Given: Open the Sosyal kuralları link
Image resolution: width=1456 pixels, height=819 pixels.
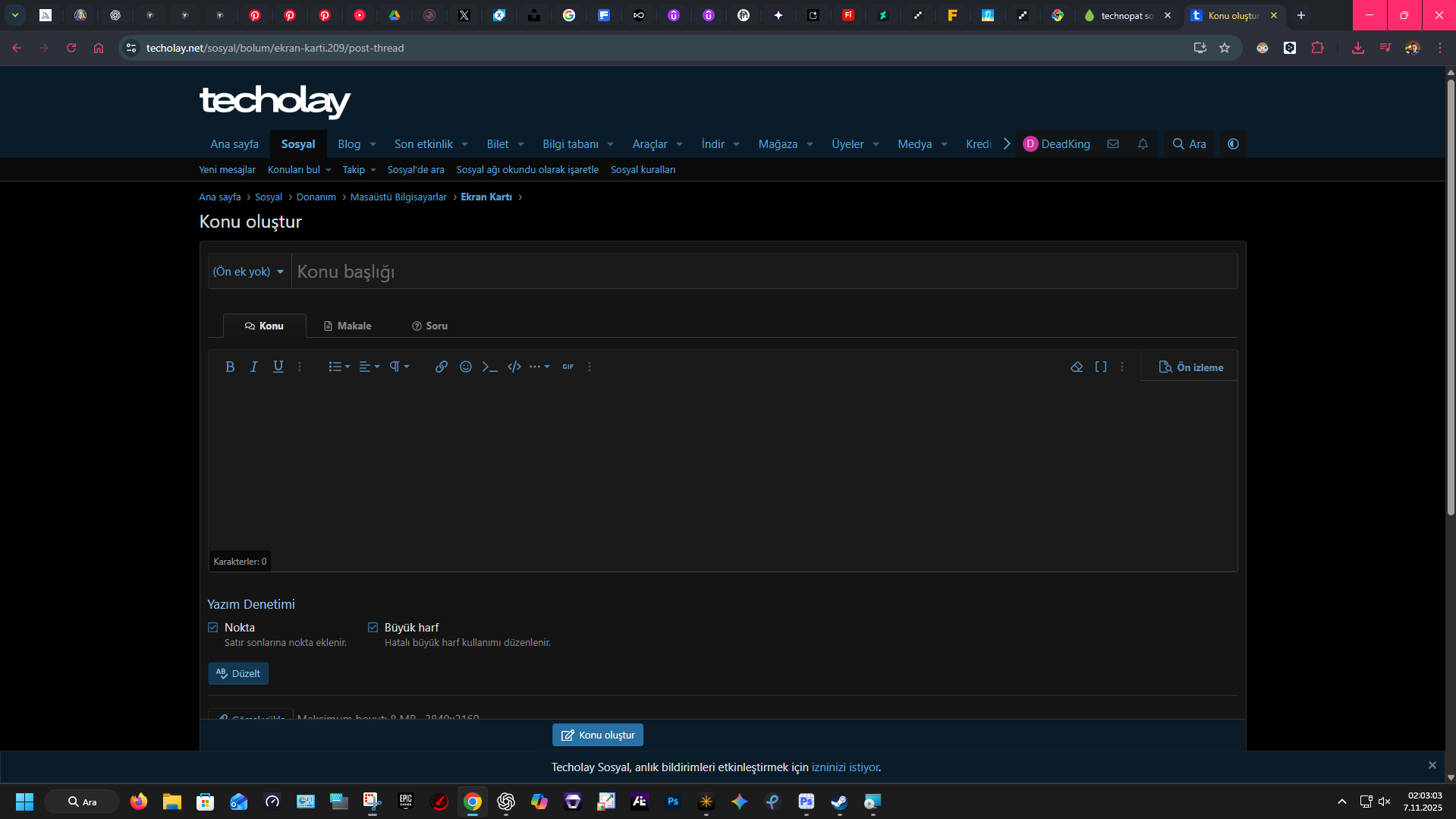Looking at the screenshot, I should point(643,170).
